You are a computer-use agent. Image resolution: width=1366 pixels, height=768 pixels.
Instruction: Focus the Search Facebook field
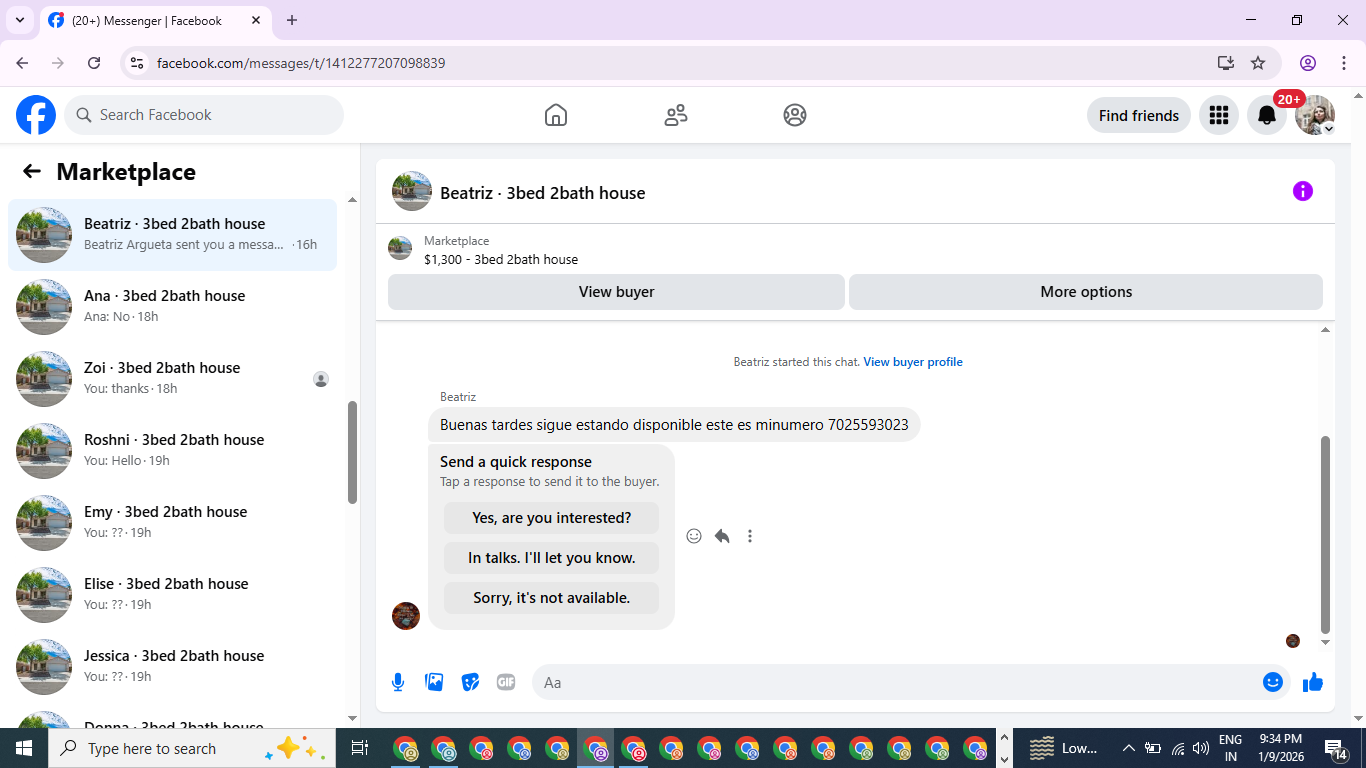point(204,115)
